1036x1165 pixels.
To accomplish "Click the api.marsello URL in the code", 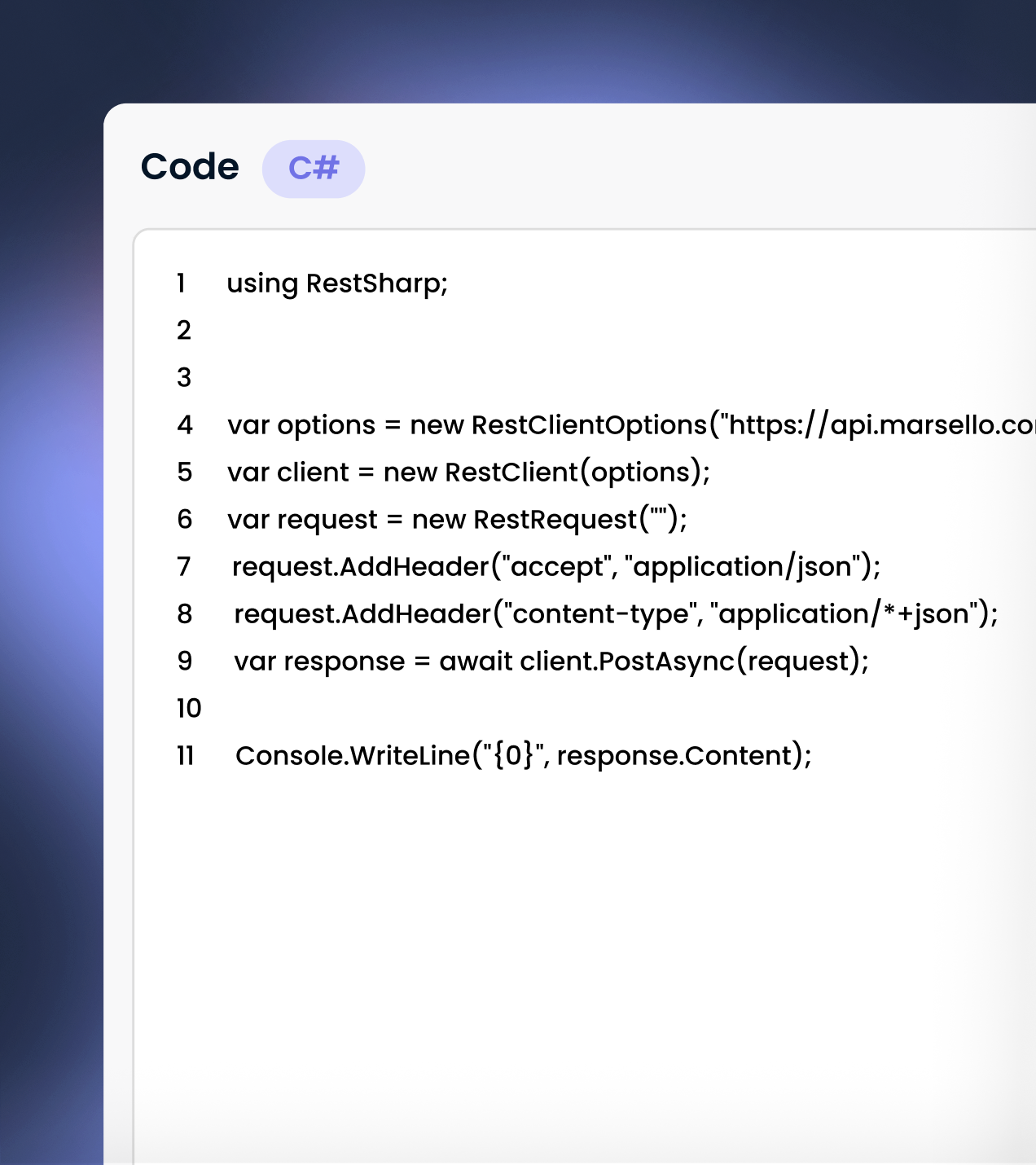I will point(896,424).
